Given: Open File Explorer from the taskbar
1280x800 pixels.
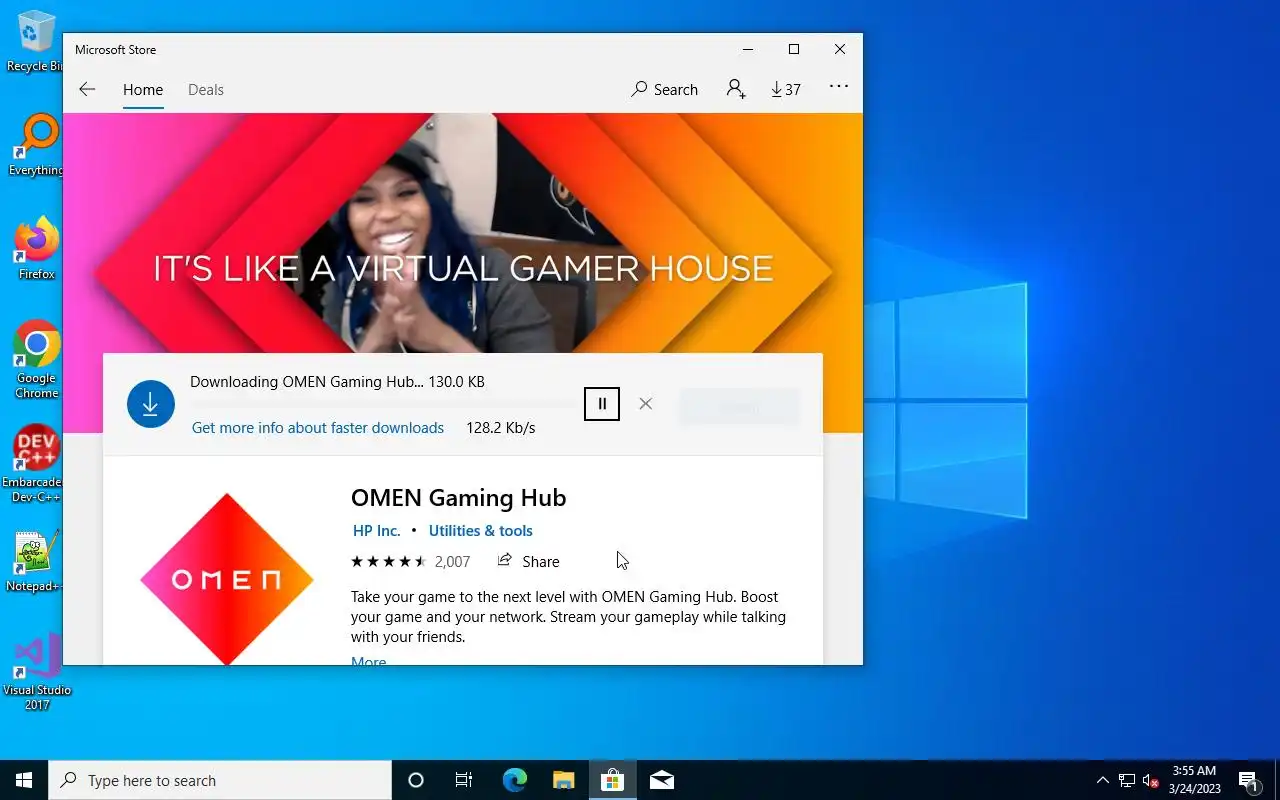Looking at the screenshot, I should pyautogui.click(x=563, y=780).
